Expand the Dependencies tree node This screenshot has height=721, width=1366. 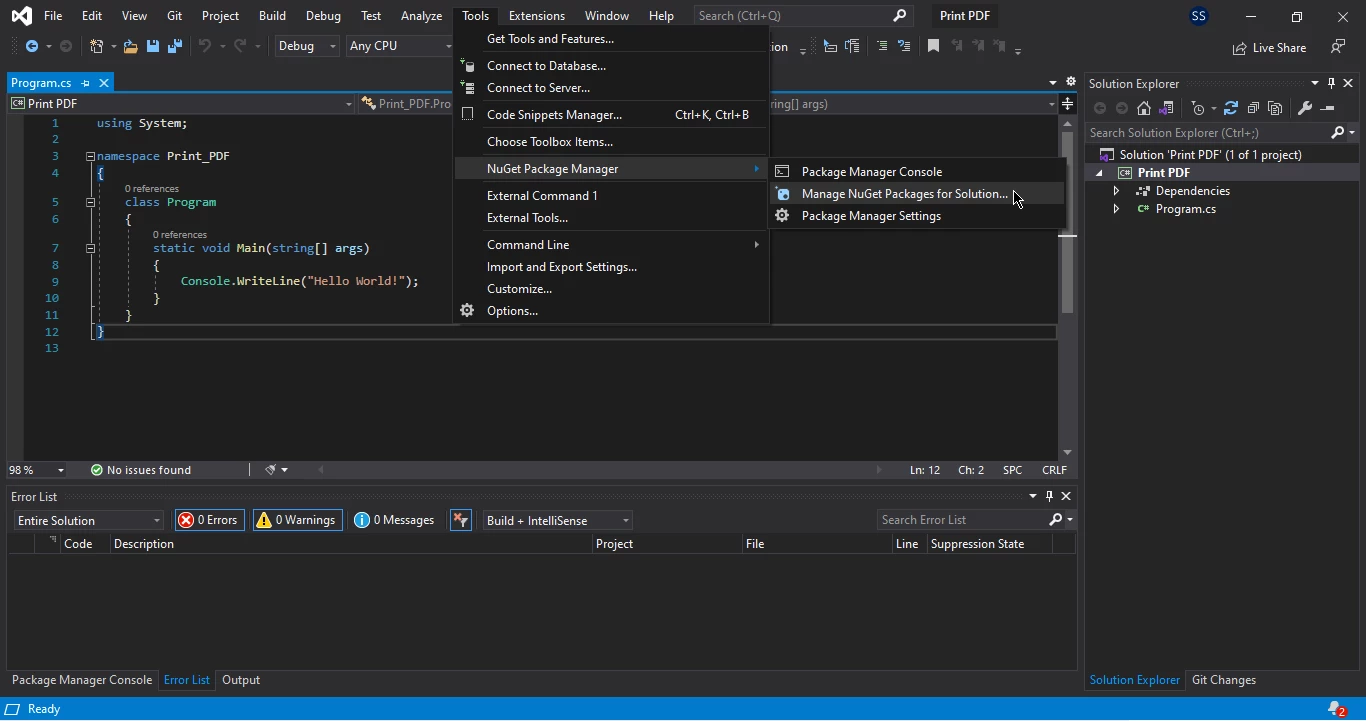1116,191
